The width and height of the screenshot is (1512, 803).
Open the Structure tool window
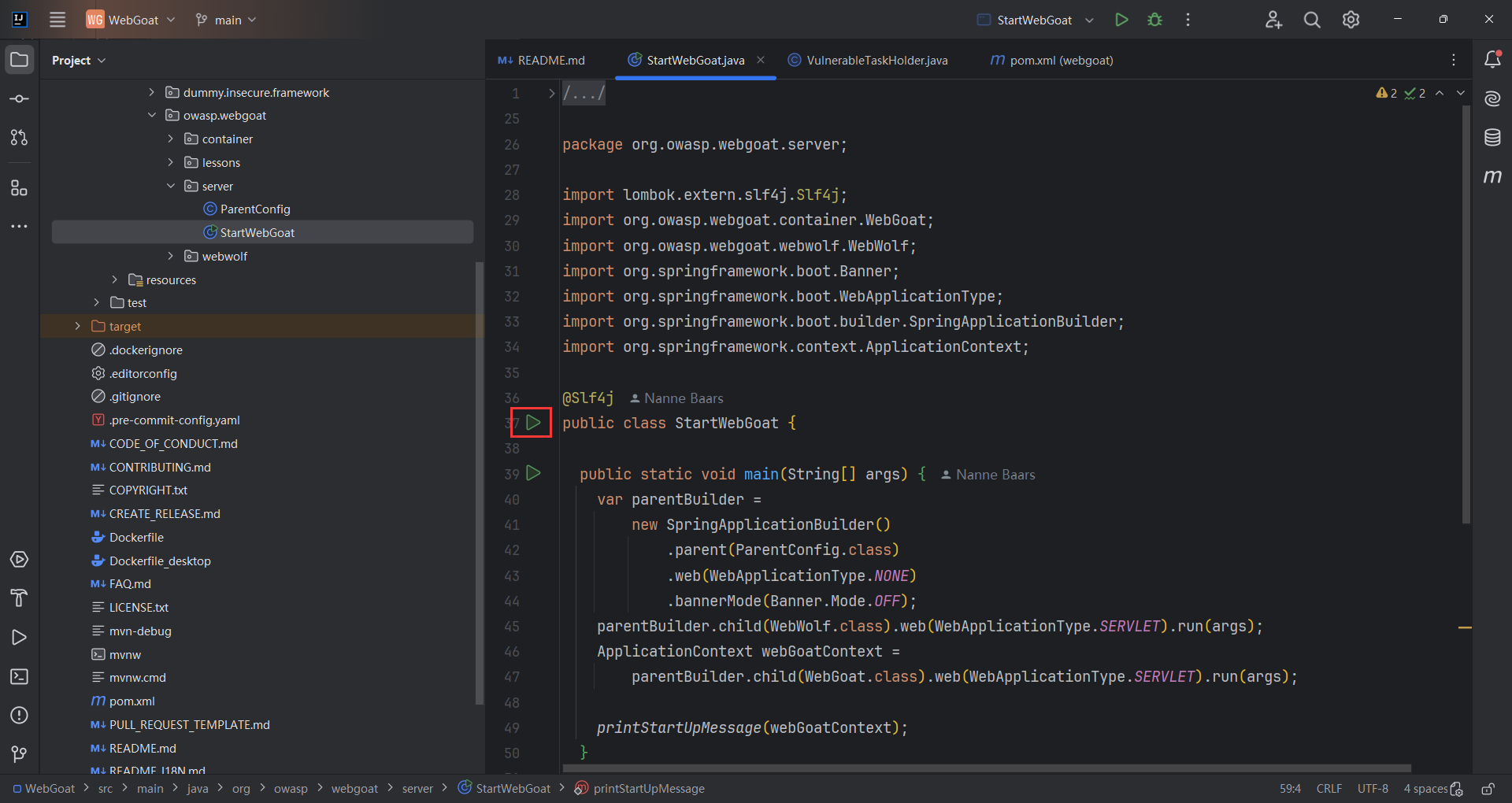click(20, 188)
